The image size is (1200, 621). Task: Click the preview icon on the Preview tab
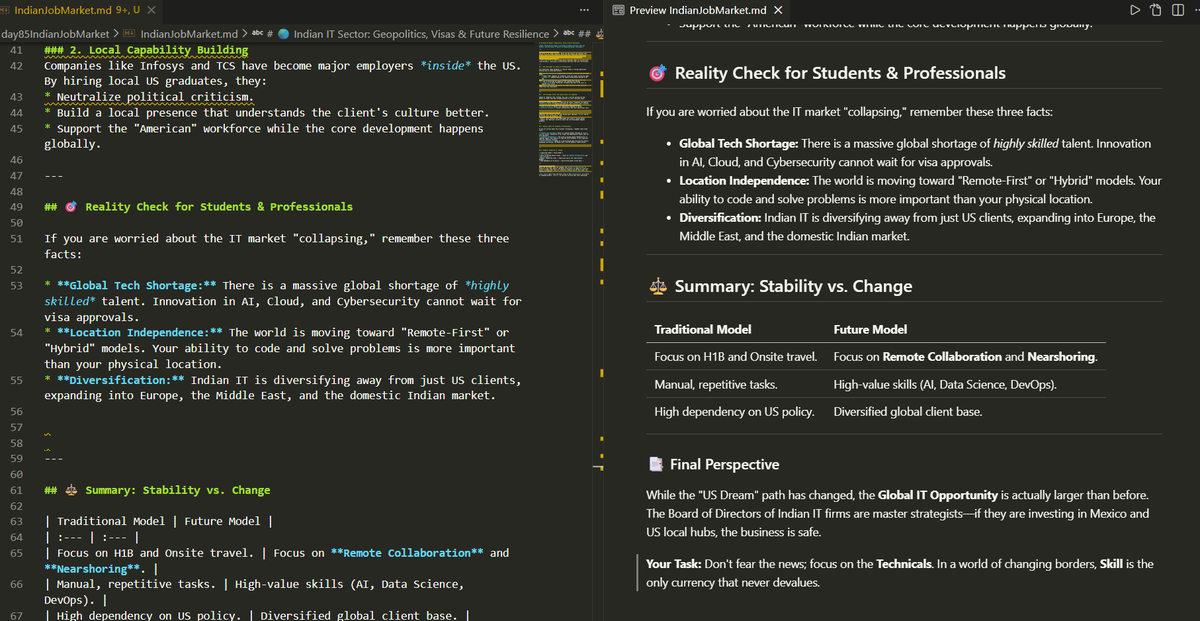(x=618, y=10)
